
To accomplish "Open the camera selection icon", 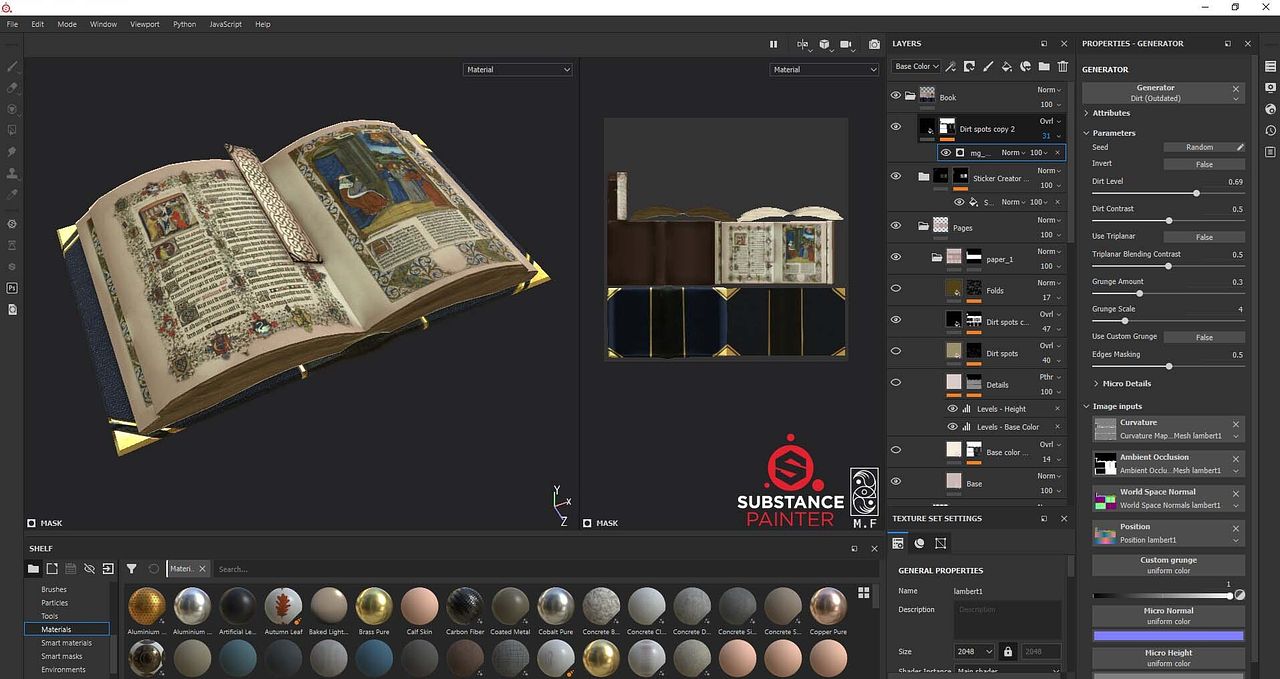I will pyautogui.click(x=847, y=44).
